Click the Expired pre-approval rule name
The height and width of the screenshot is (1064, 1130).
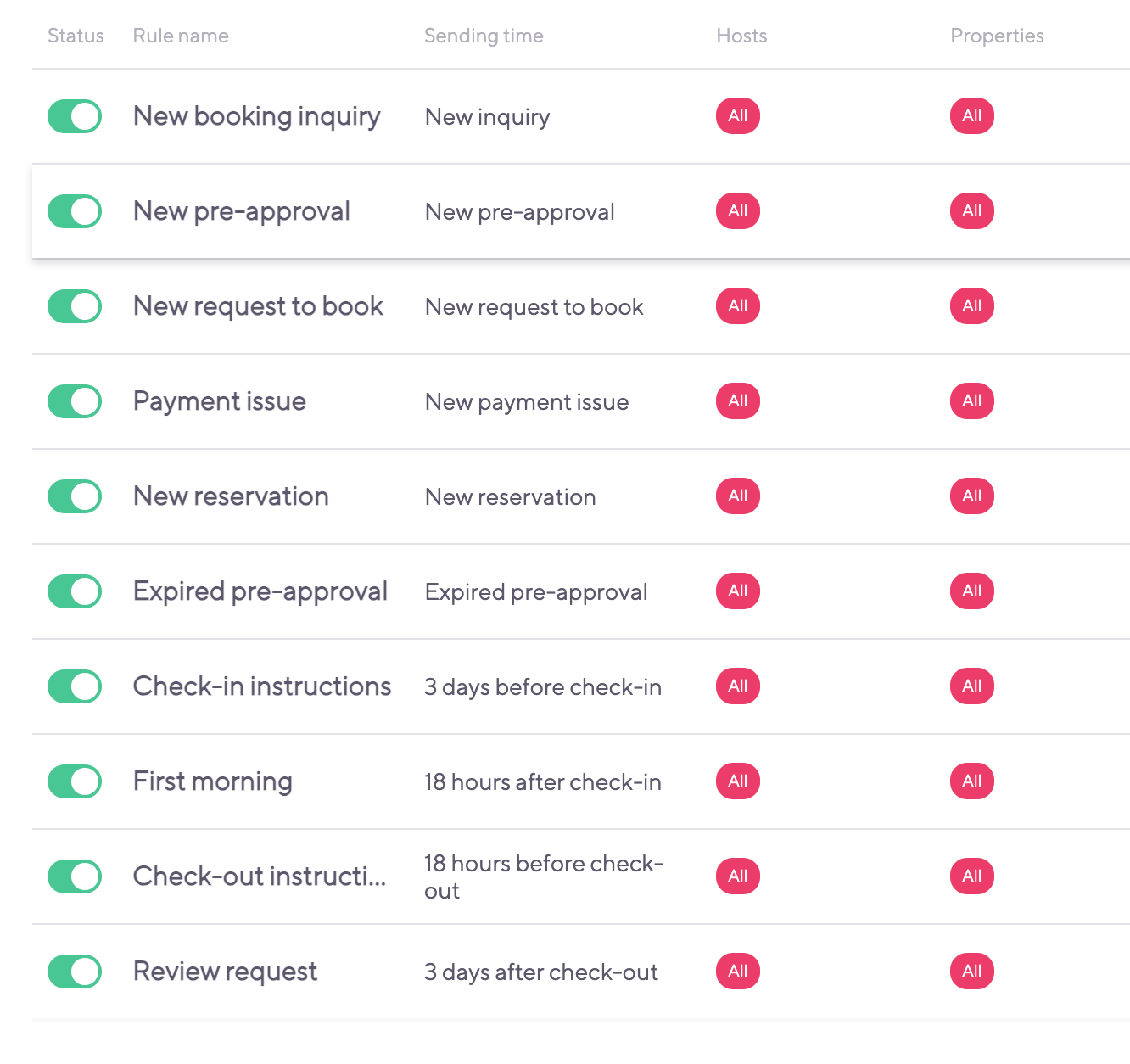coord(260,591)
